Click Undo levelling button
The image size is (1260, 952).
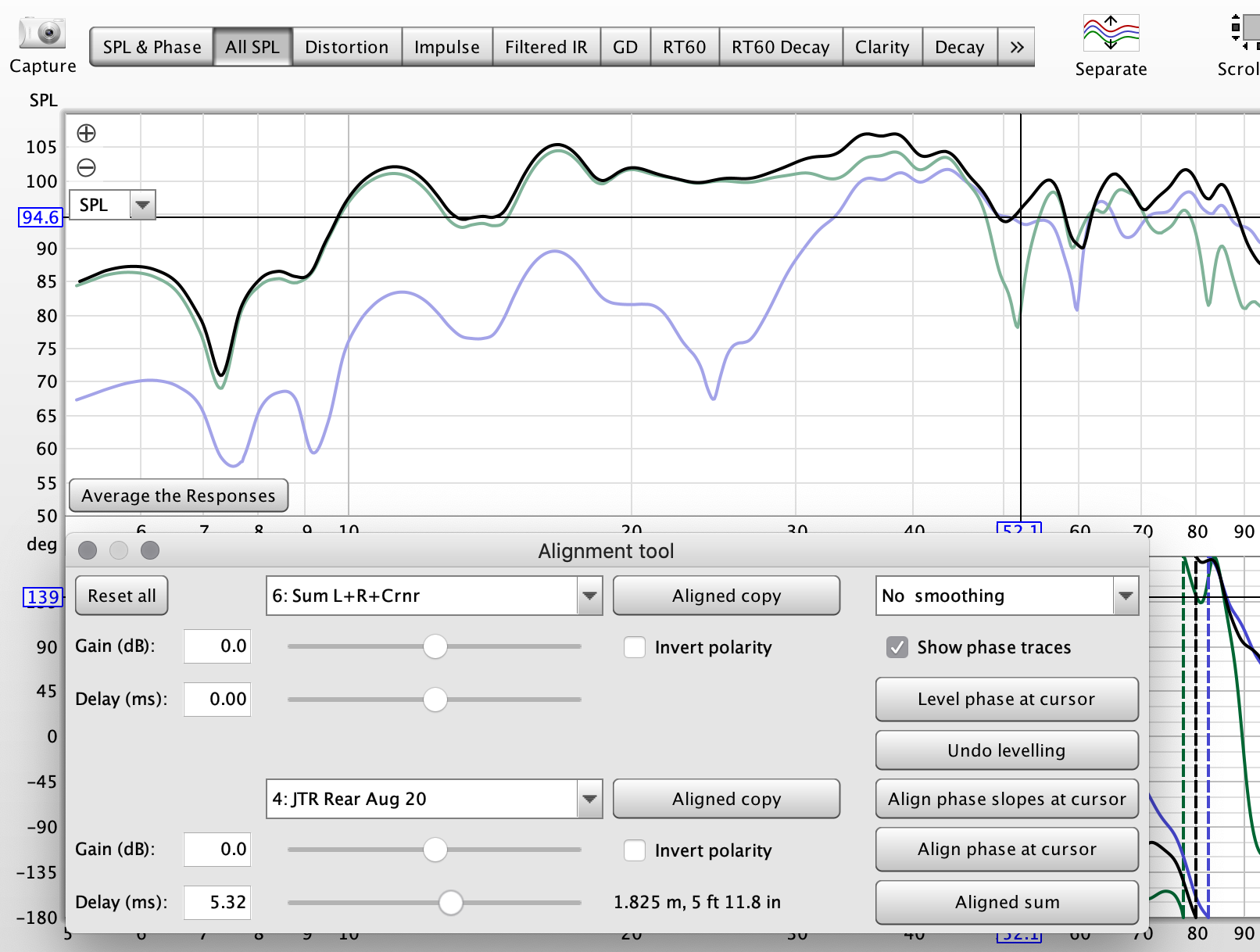coord(1007,750)
